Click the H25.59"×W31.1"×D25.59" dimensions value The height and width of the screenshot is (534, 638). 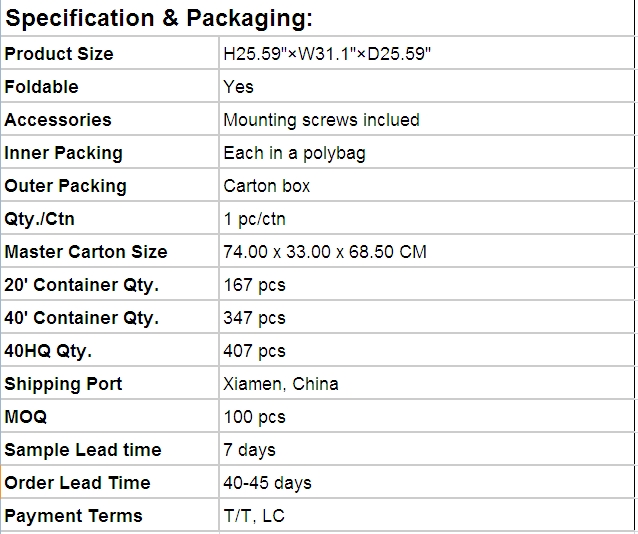[327, 54]
